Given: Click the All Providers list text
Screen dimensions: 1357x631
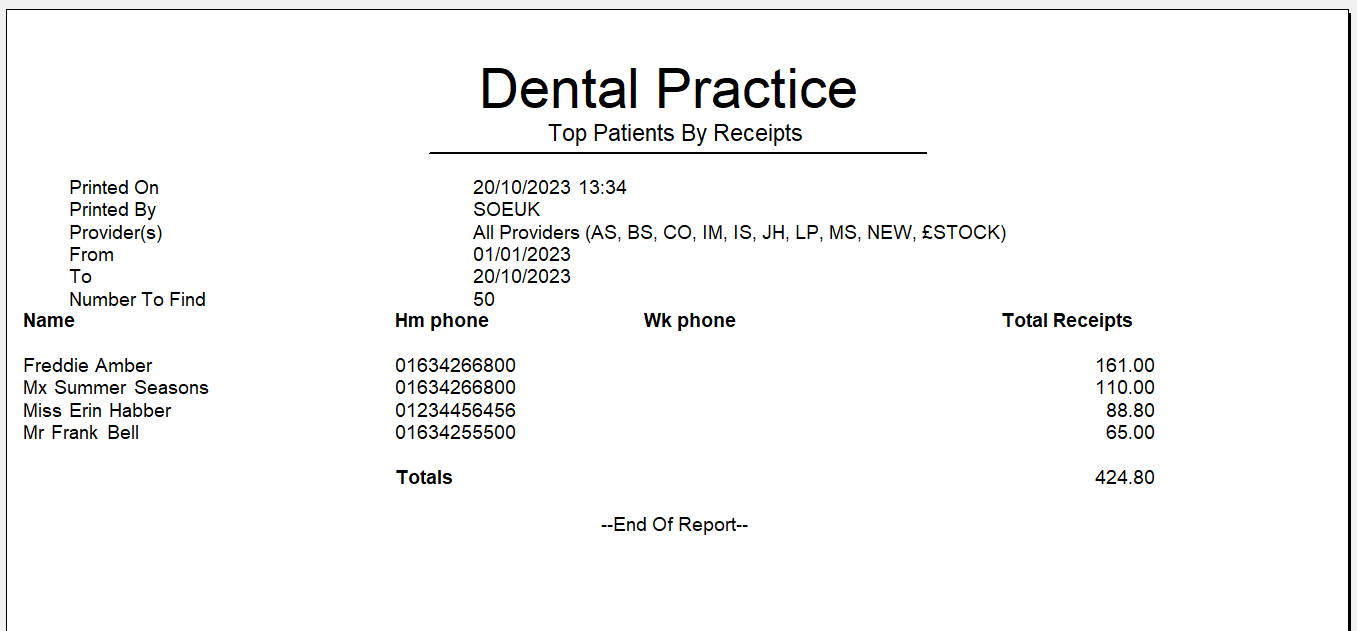Looking at the screenshot, I should (739, 233).
